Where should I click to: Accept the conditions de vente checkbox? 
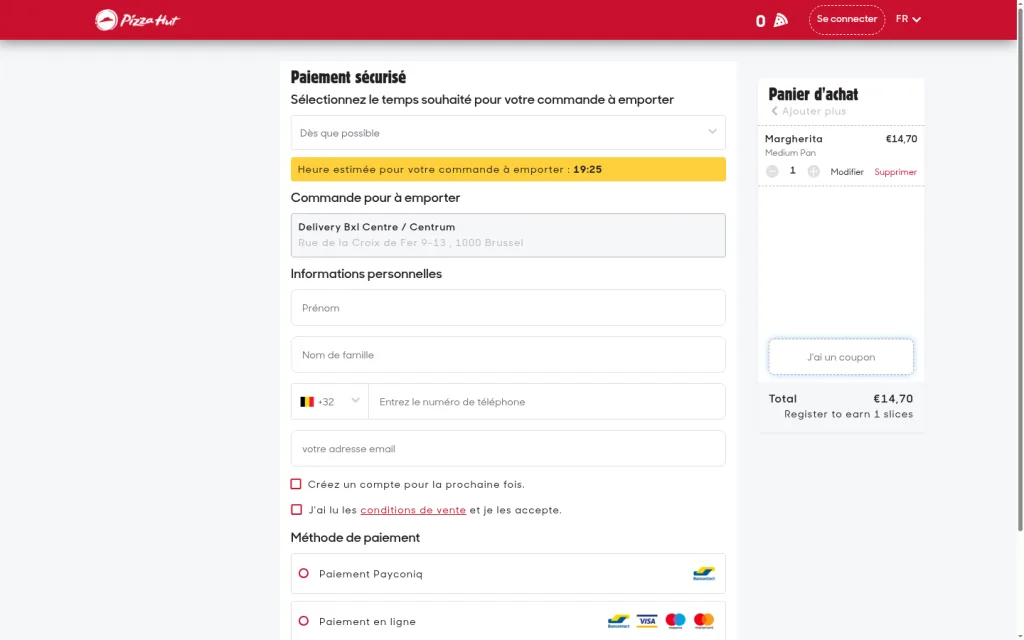click(x=296, y=509)
